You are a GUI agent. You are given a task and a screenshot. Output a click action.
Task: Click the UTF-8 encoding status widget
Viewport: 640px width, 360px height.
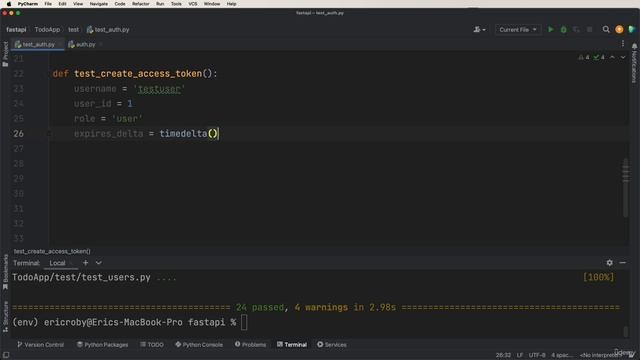[537, 355]
